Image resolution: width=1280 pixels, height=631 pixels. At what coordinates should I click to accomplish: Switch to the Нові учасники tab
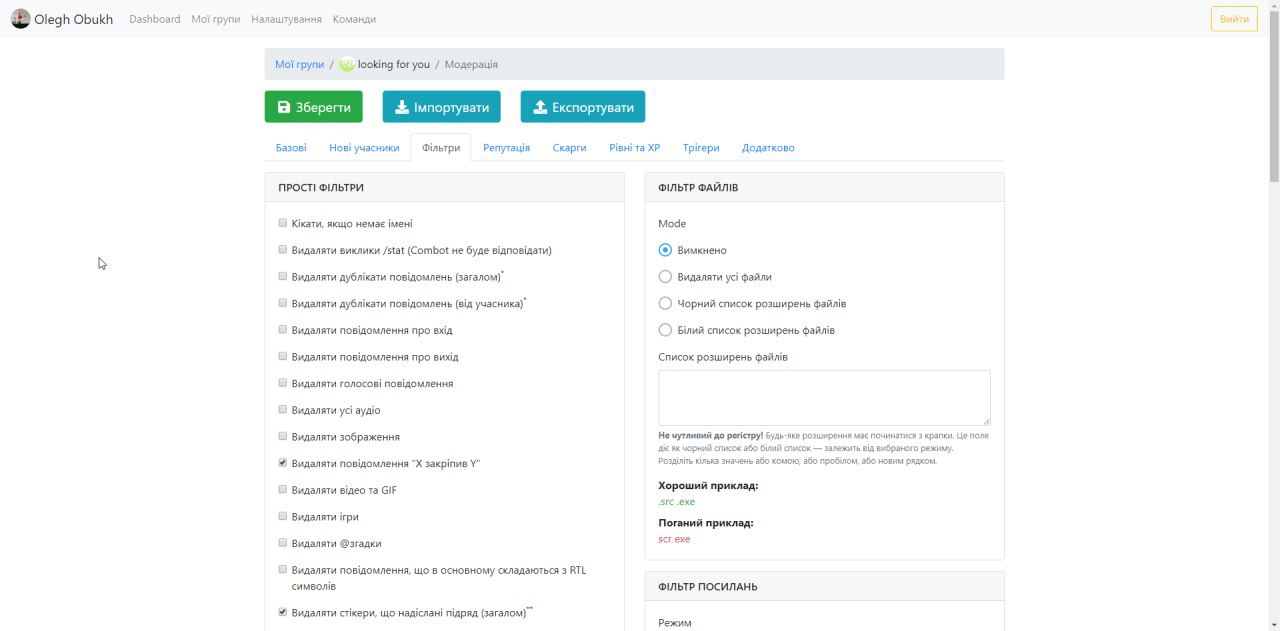pos(364,147)
